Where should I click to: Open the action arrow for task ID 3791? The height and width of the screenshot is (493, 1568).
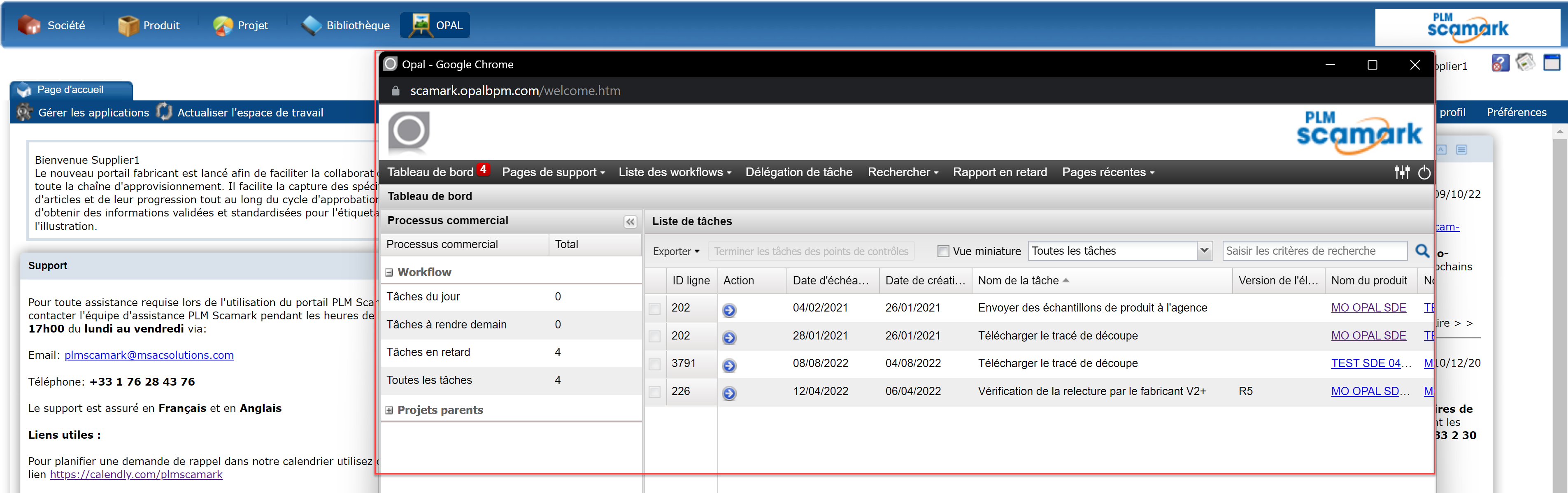click(x=729, y=365)
